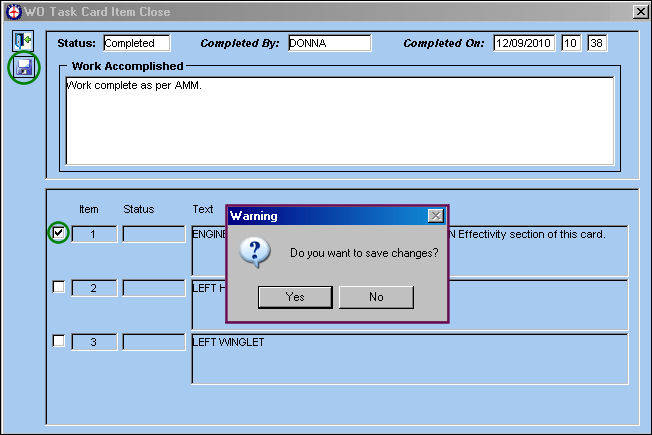Viewport: 652px width, 435px height.
Task: Decline saving with the No button
Action: tap(376, 297)
